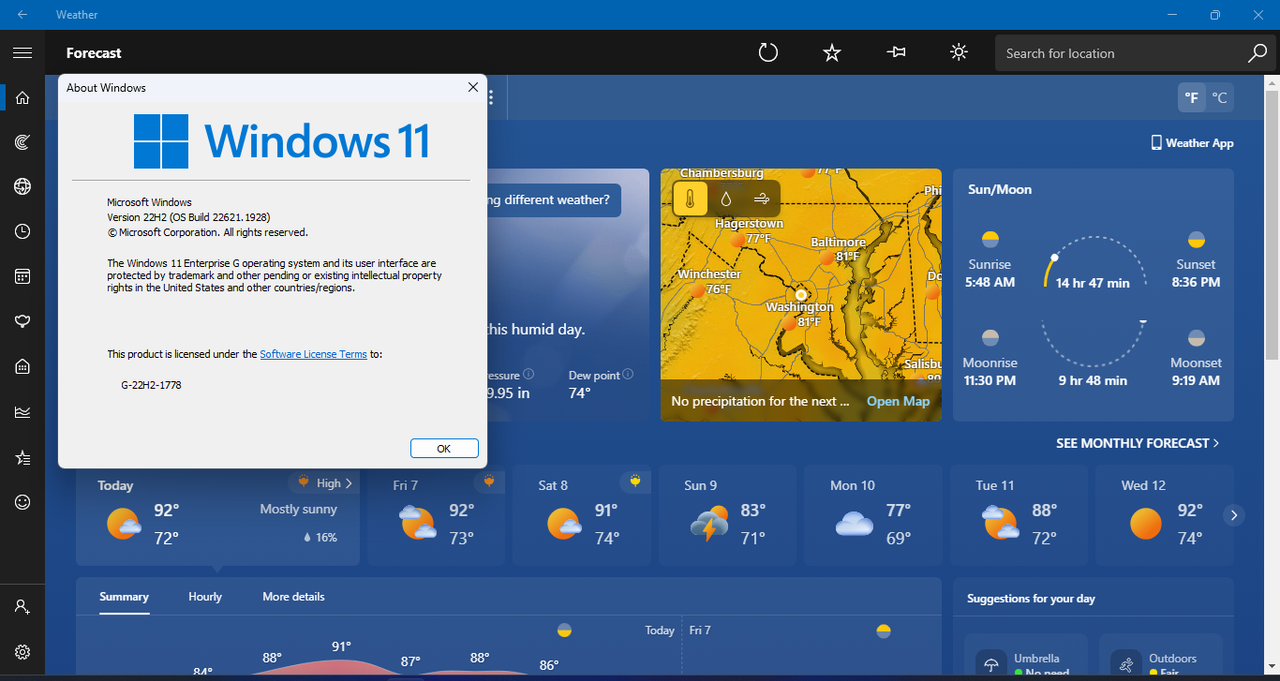Open SEE MONTHLY FORECAST link

1138,443
